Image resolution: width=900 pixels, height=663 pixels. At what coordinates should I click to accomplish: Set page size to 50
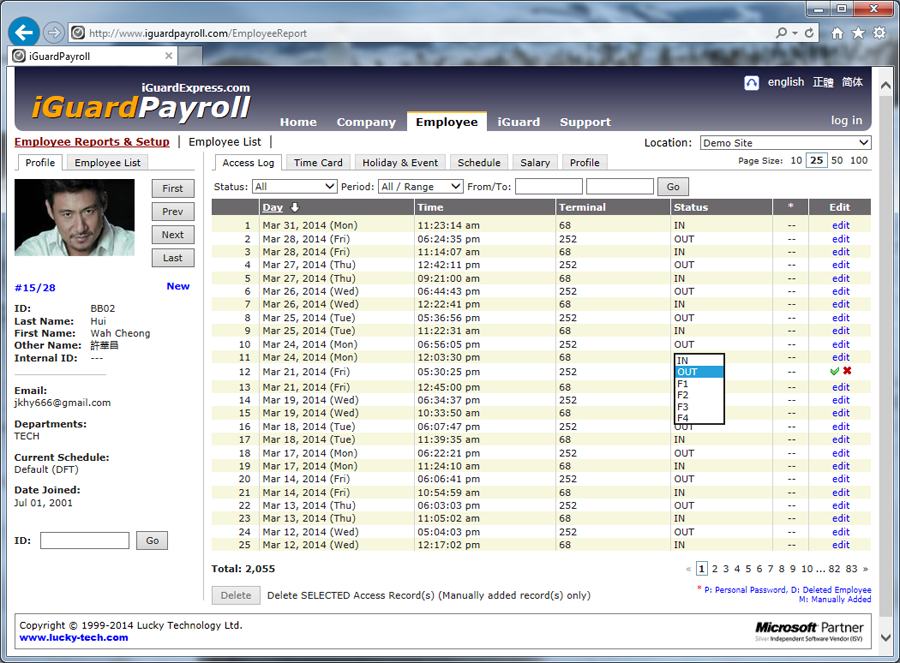tap(837, 161)
